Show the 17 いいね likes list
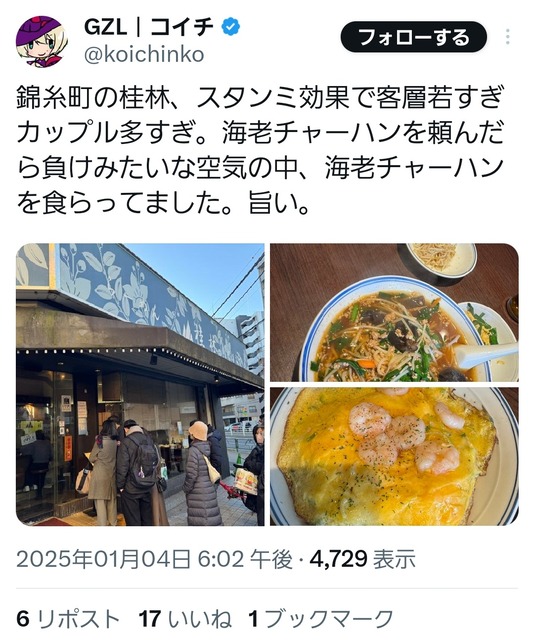 [185, 618]
